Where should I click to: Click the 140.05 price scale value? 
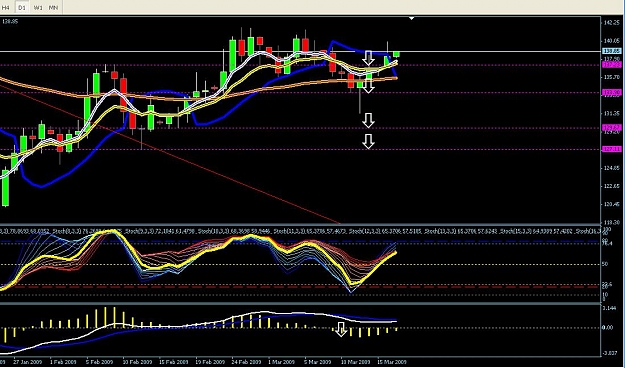[x=612, y=41]
